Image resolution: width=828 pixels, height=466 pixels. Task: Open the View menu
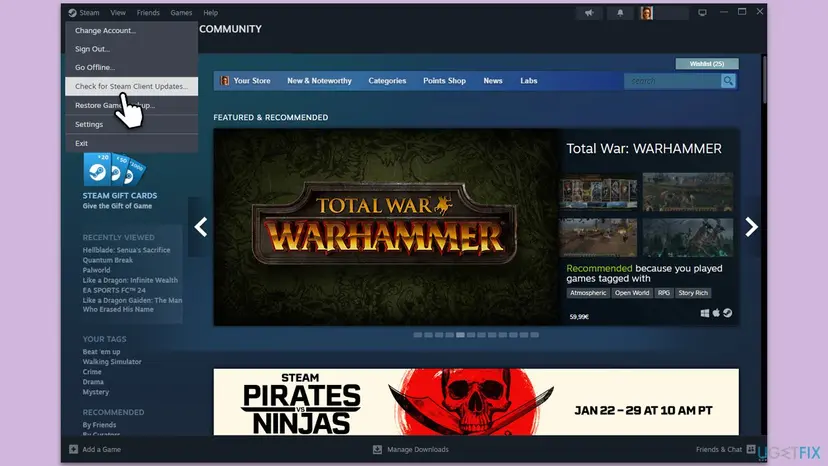(118, 13)
